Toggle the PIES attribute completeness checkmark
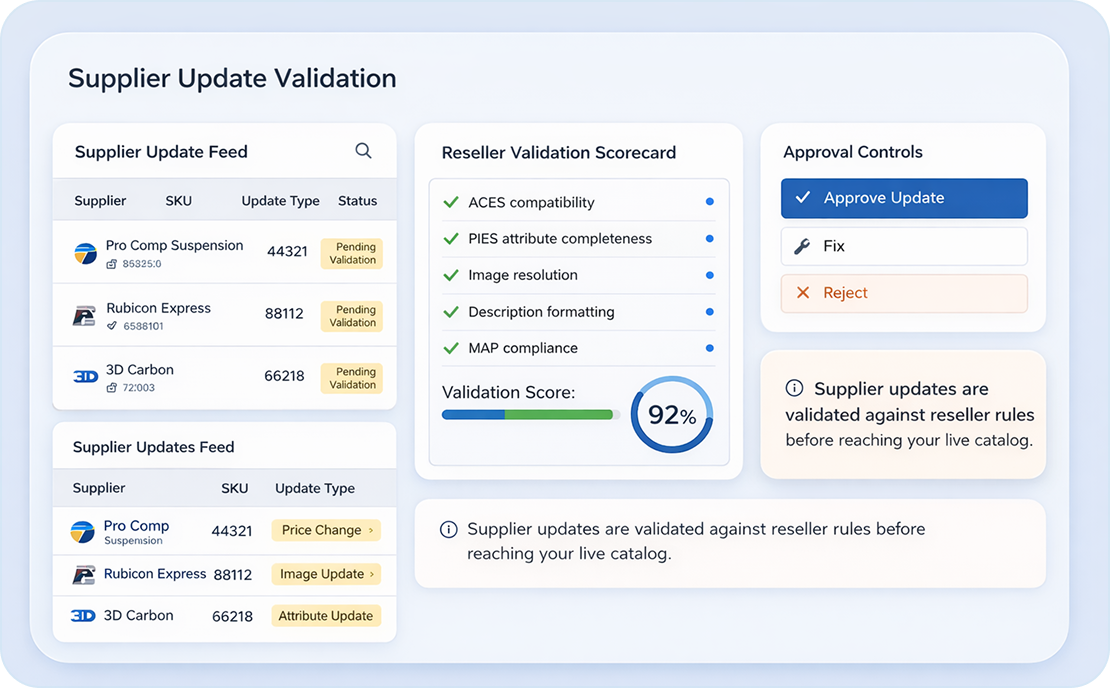Image resolution: width=1110 pixels, height=688 pixels. pos(451,239)
